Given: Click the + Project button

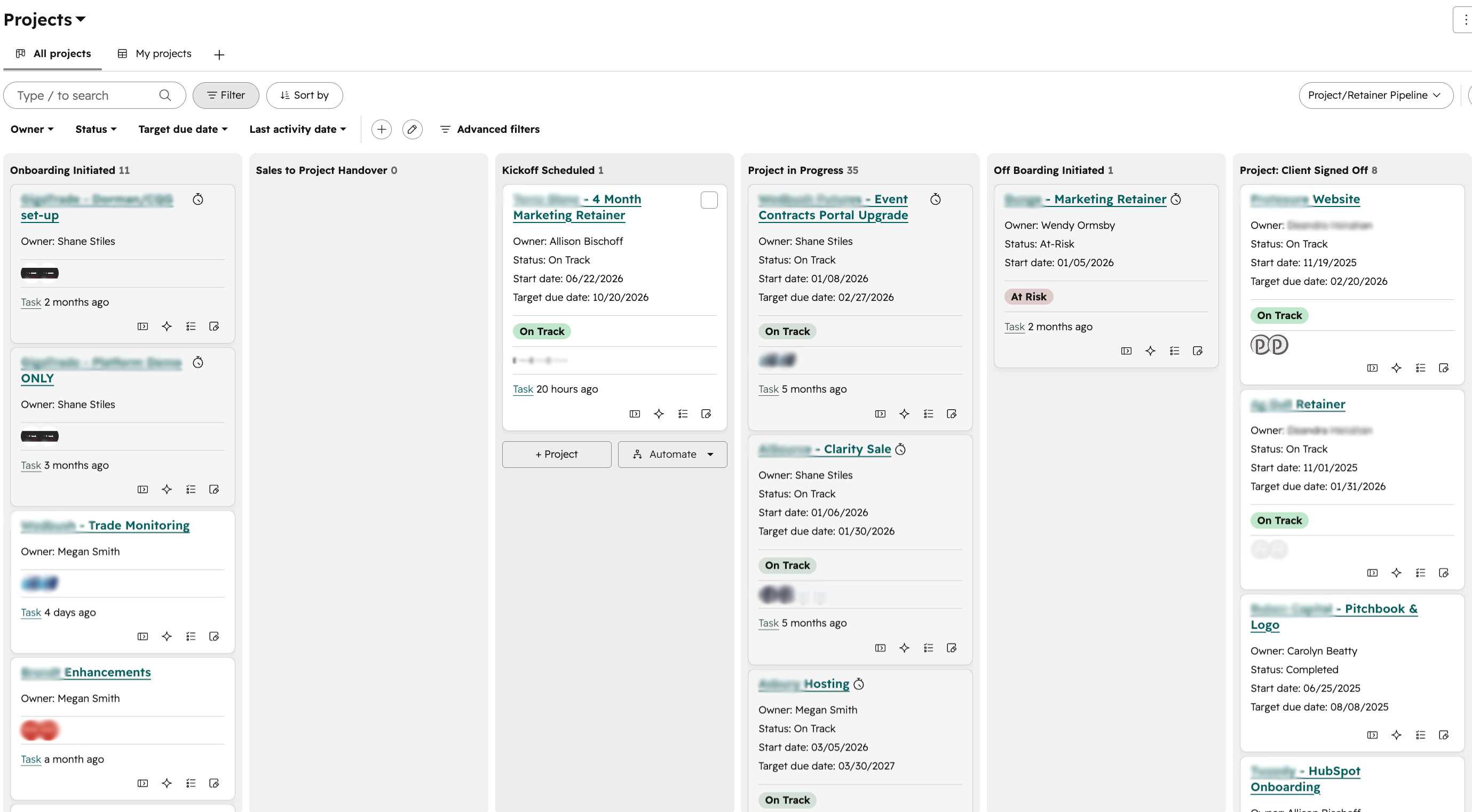Looking at the screenshot, I should coord(557,454).
